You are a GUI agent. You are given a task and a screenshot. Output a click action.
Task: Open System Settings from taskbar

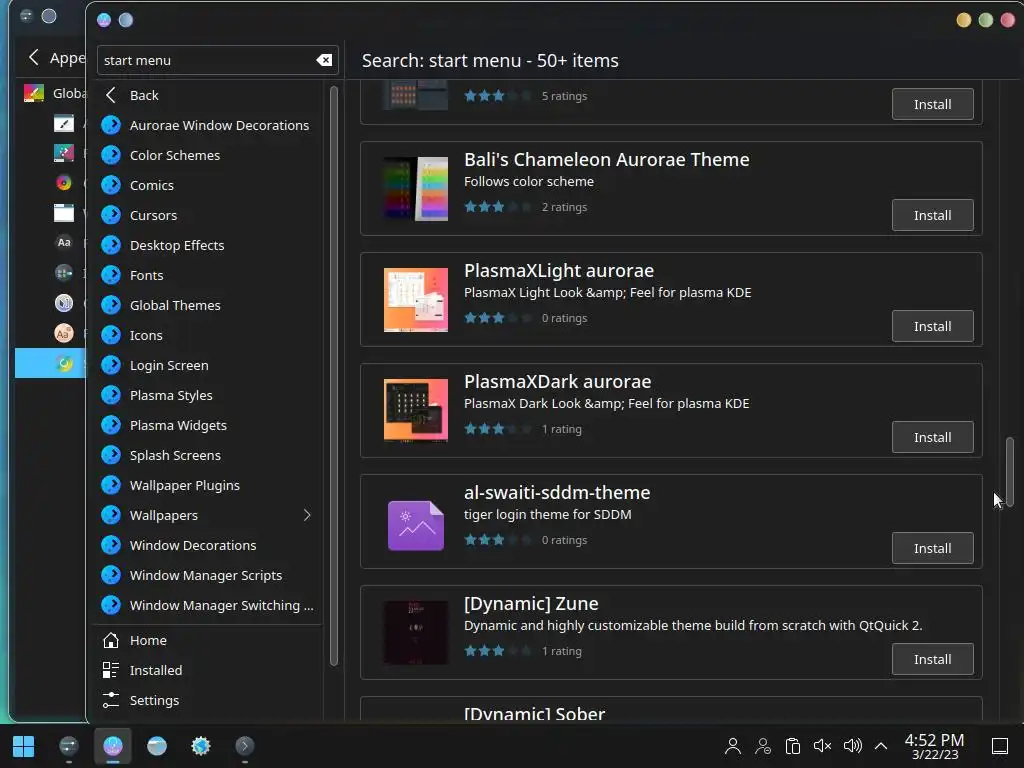point(69,746)
